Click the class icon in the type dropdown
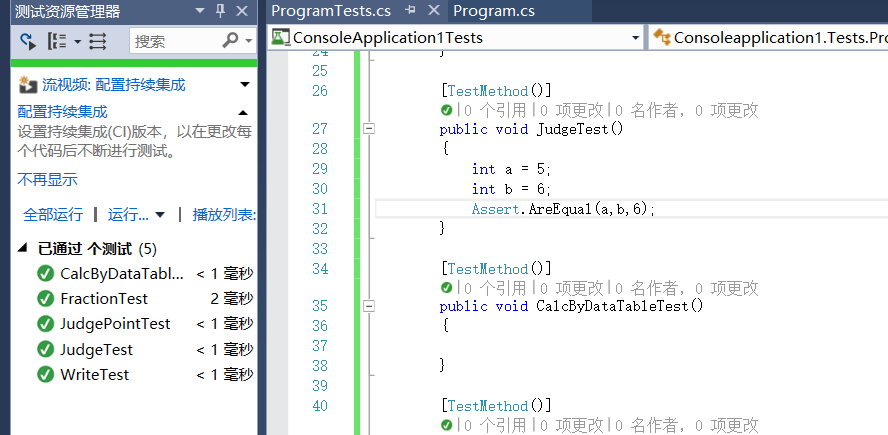Image resolution: width=888 pixels, height=435 pixels. [661, 37]
